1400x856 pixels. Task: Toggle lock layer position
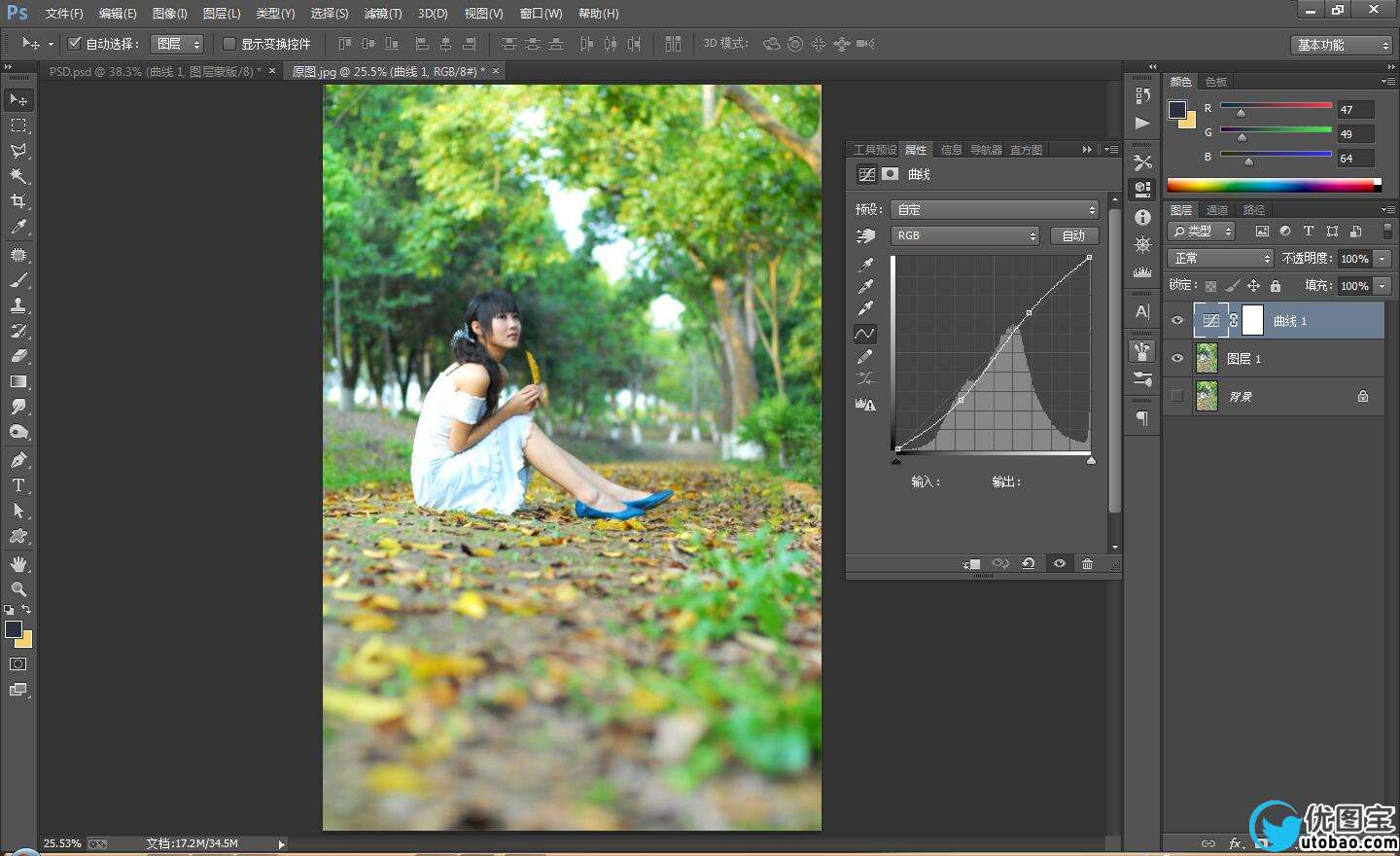(1253, 286)
